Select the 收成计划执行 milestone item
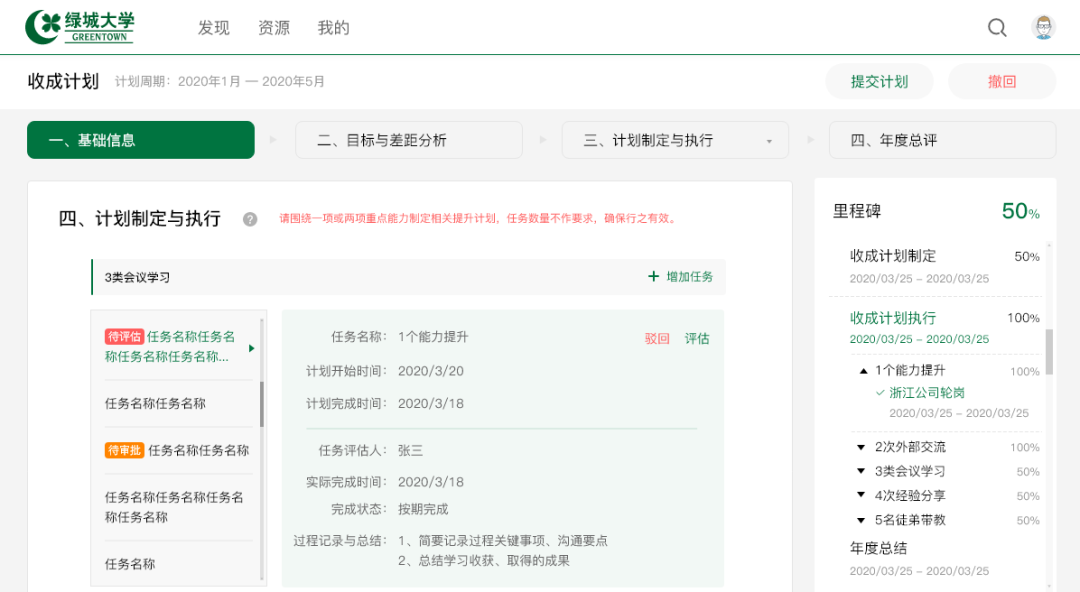The width and height of the screenshot is (1080, 592). (893, 318)
